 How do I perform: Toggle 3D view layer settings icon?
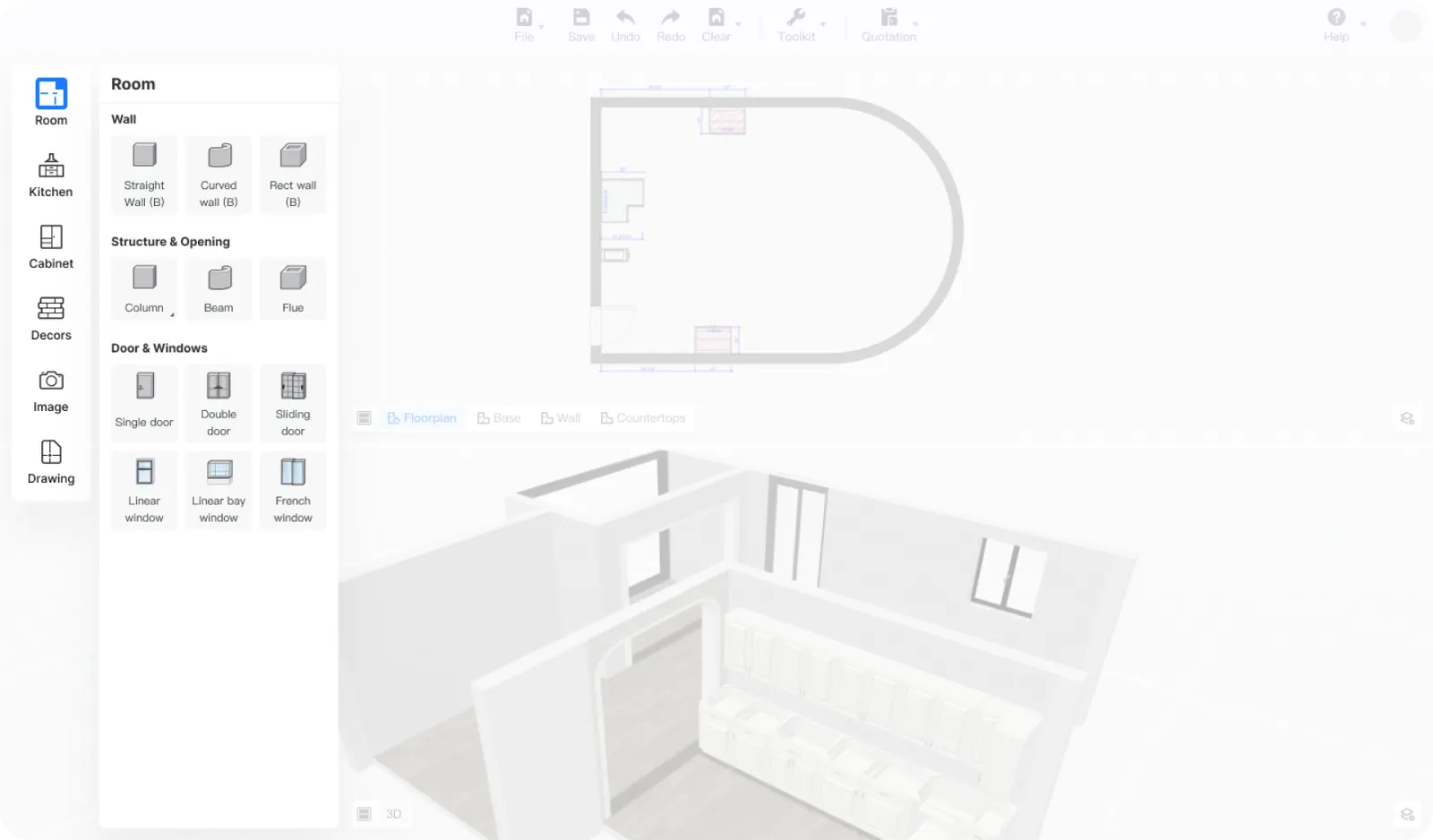(x=1407, y=814)
